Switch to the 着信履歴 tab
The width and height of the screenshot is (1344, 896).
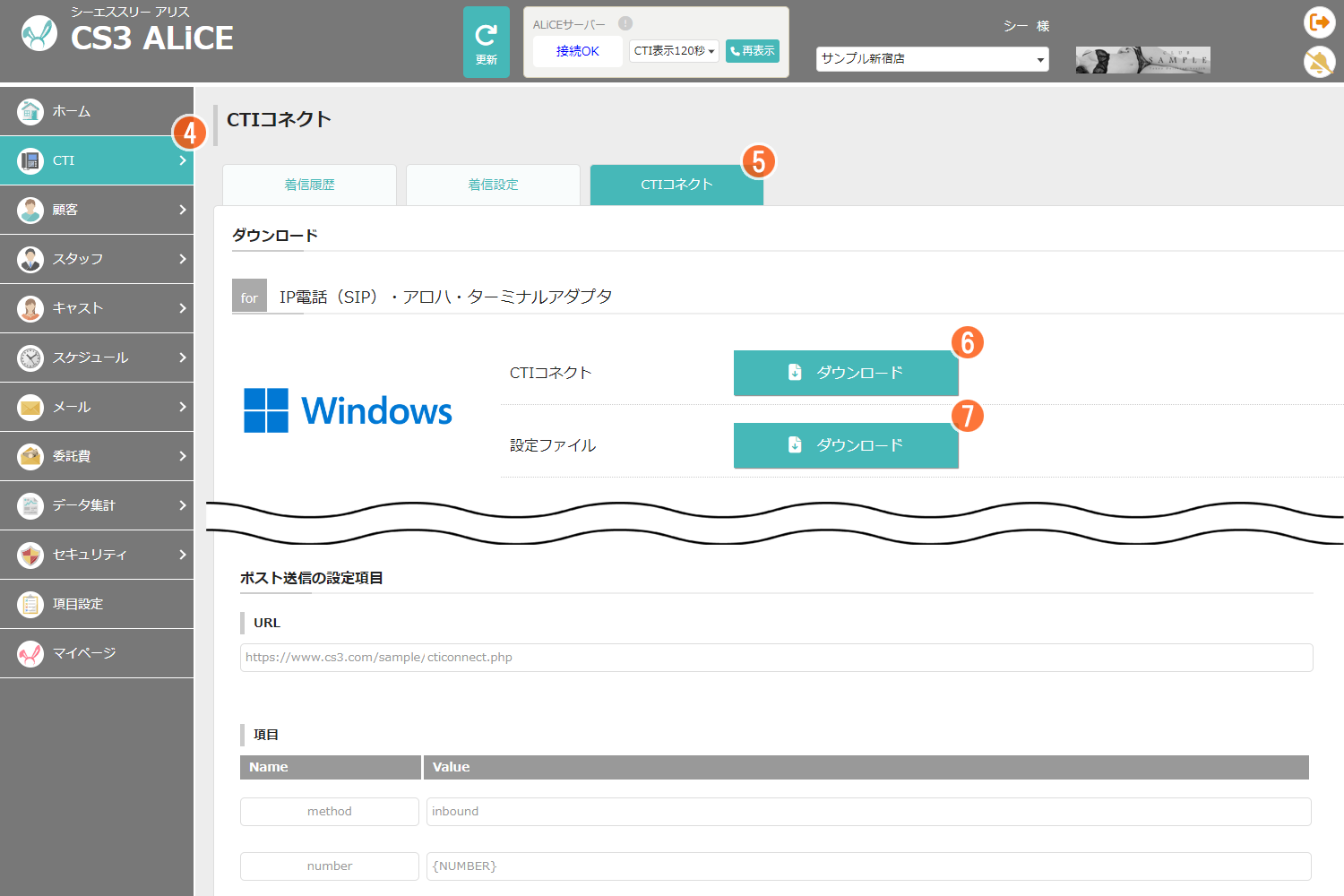pos(309,185)
